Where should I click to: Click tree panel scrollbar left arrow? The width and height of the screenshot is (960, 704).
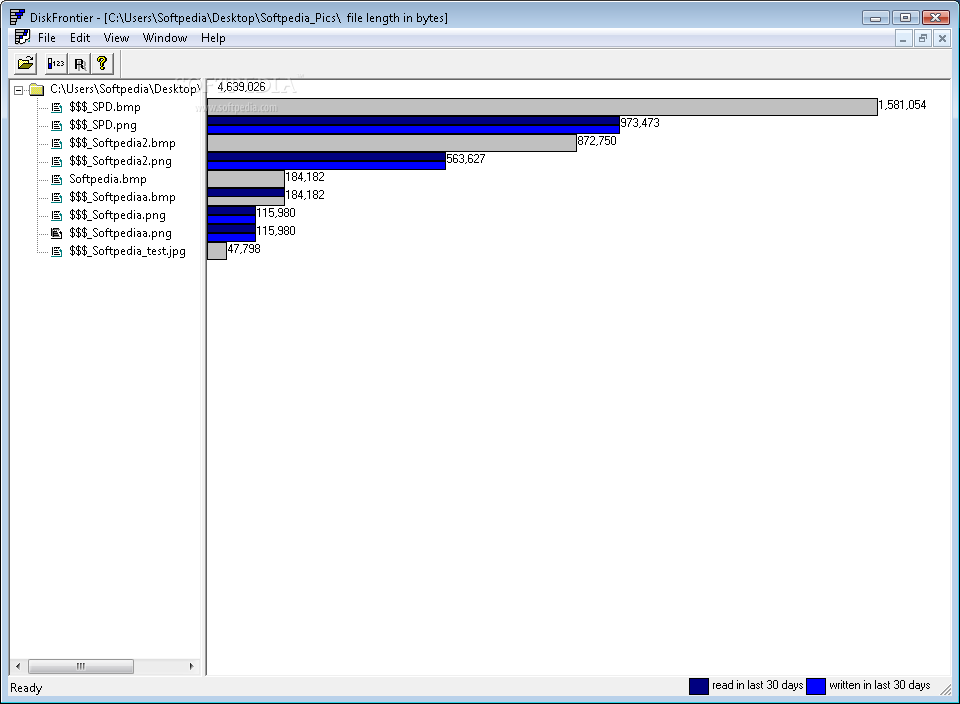point(18,666)
